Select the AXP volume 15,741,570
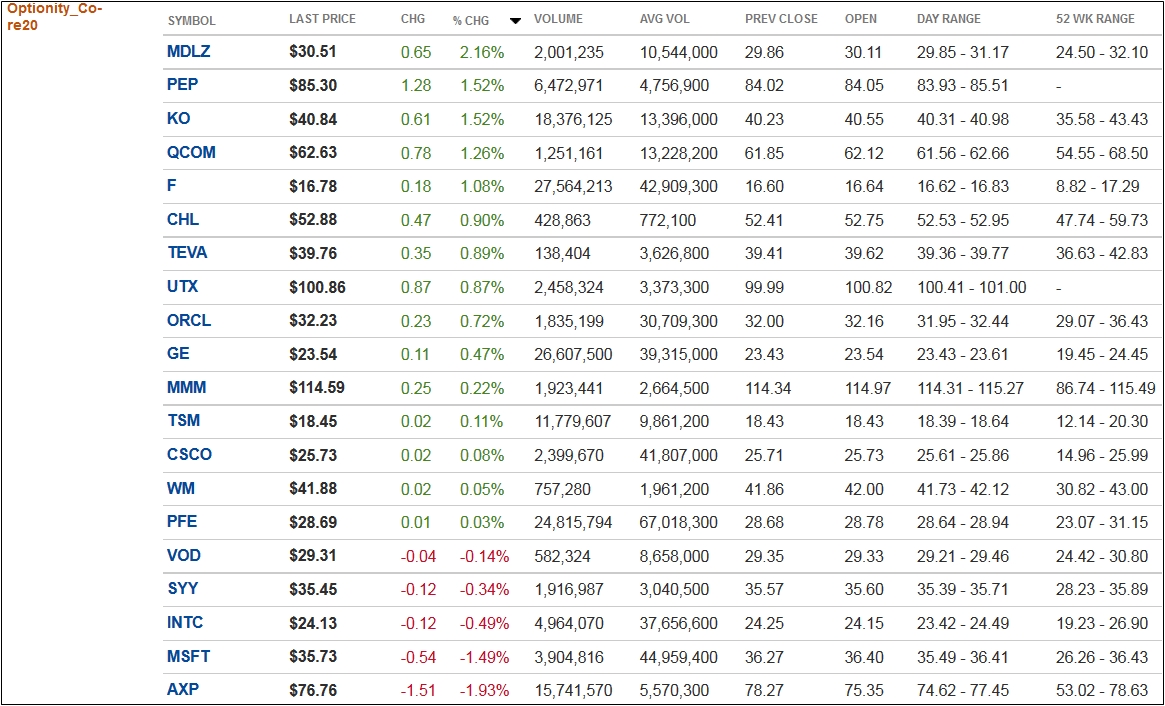This screenshot has height=706, width=1165. pos(574,691)
